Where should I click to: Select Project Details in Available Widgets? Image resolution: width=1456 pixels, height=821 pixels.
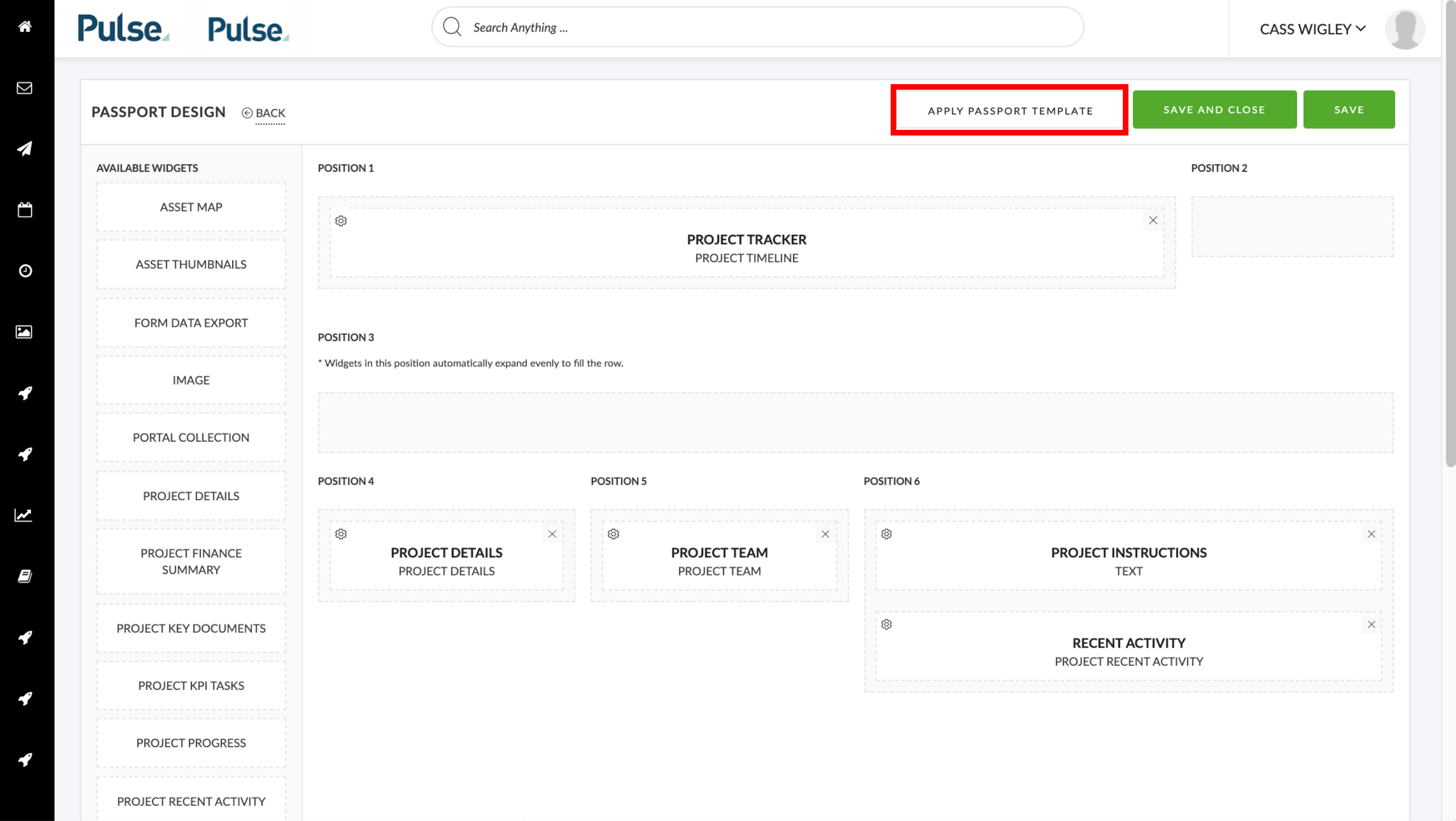coord(191,496)
